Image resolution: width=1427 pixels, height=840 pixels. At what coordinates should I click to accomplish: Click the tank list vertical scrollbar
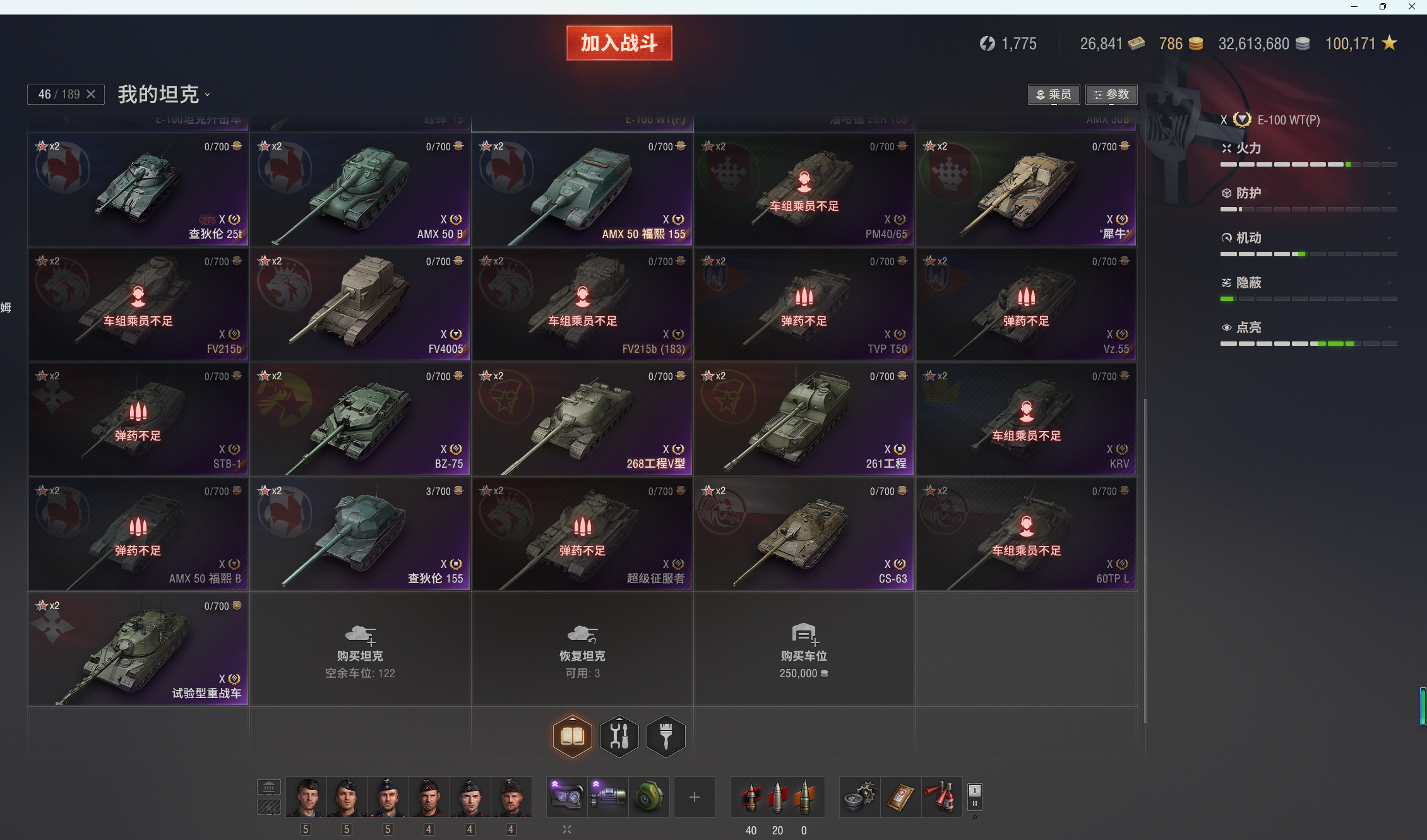coord(1145,560)
